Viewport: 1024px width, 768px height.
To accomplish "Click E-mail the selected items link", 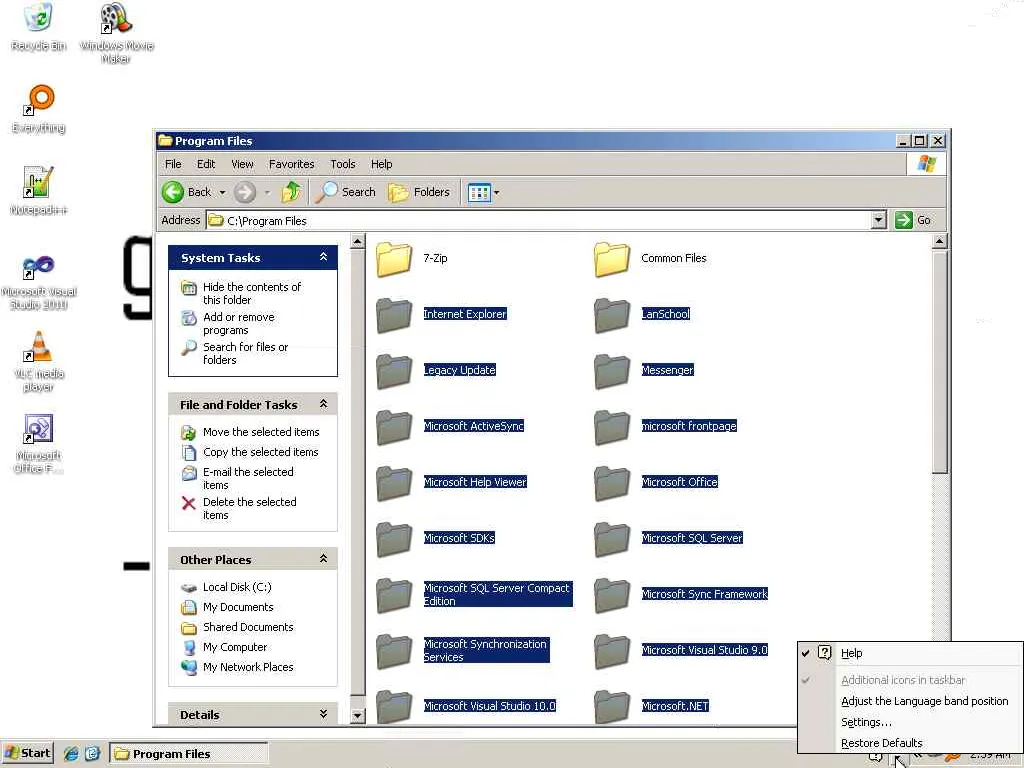I will click(x=248, y=478).
